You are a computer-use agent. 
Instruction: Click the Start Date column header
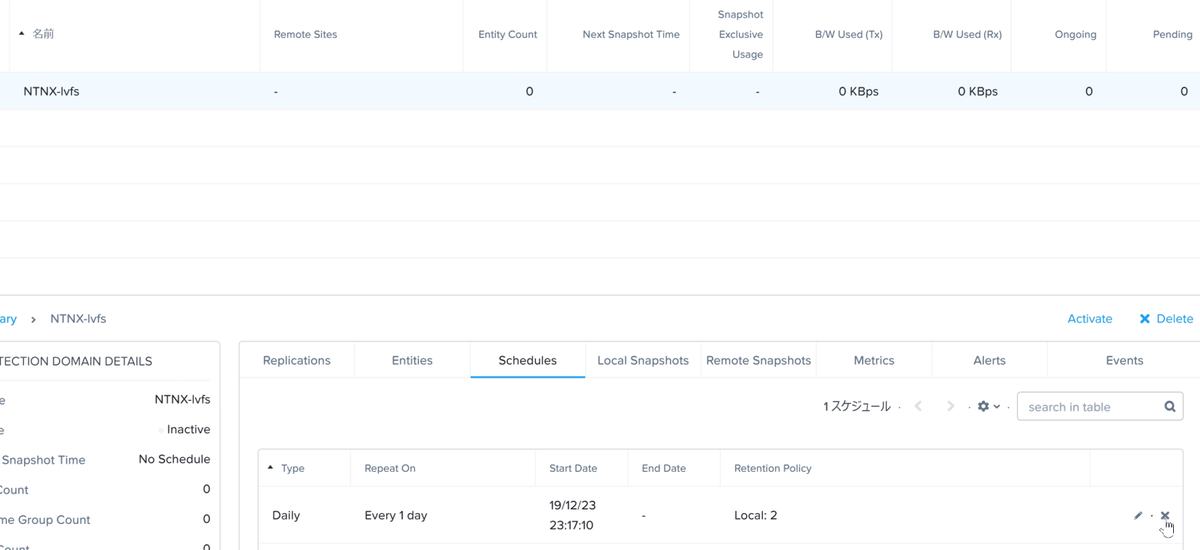[573, 468]
